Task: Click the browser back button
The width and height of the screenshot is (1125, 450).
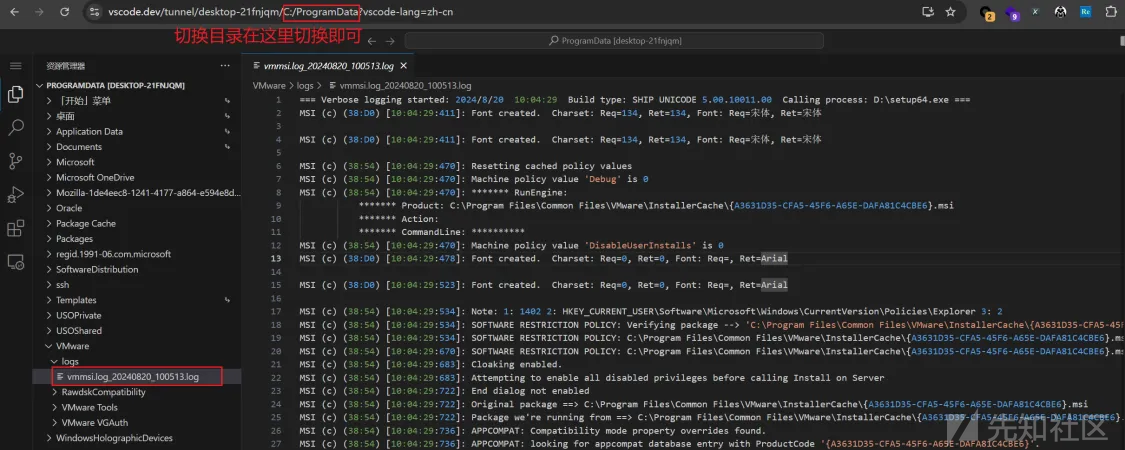Action: point(14,12)
